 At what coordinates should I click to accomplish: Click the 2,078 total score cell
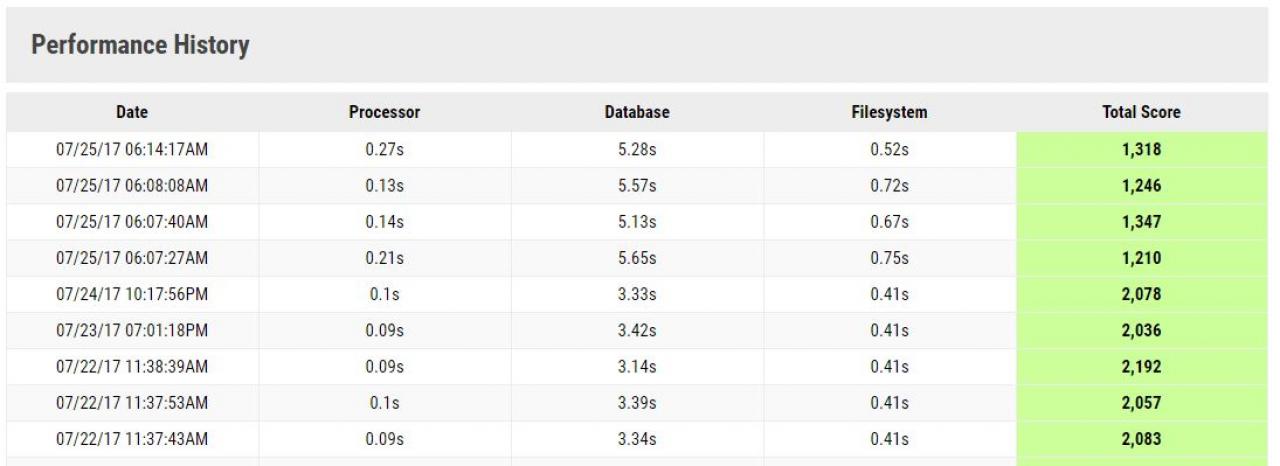coord(1141,294)
